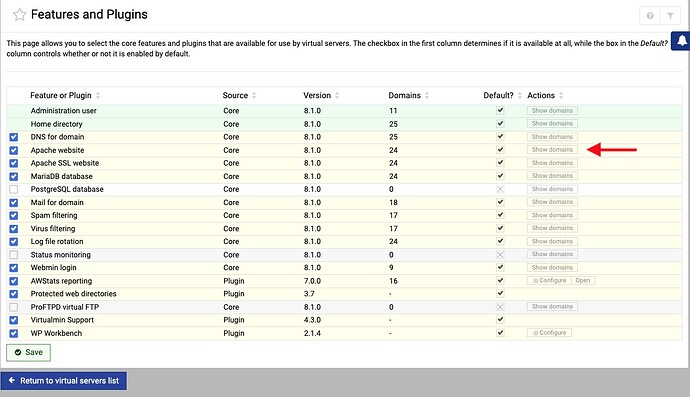This screenshot has width=690, height=397.
Task: Sort by Domains column
Action: coord(408,95)
